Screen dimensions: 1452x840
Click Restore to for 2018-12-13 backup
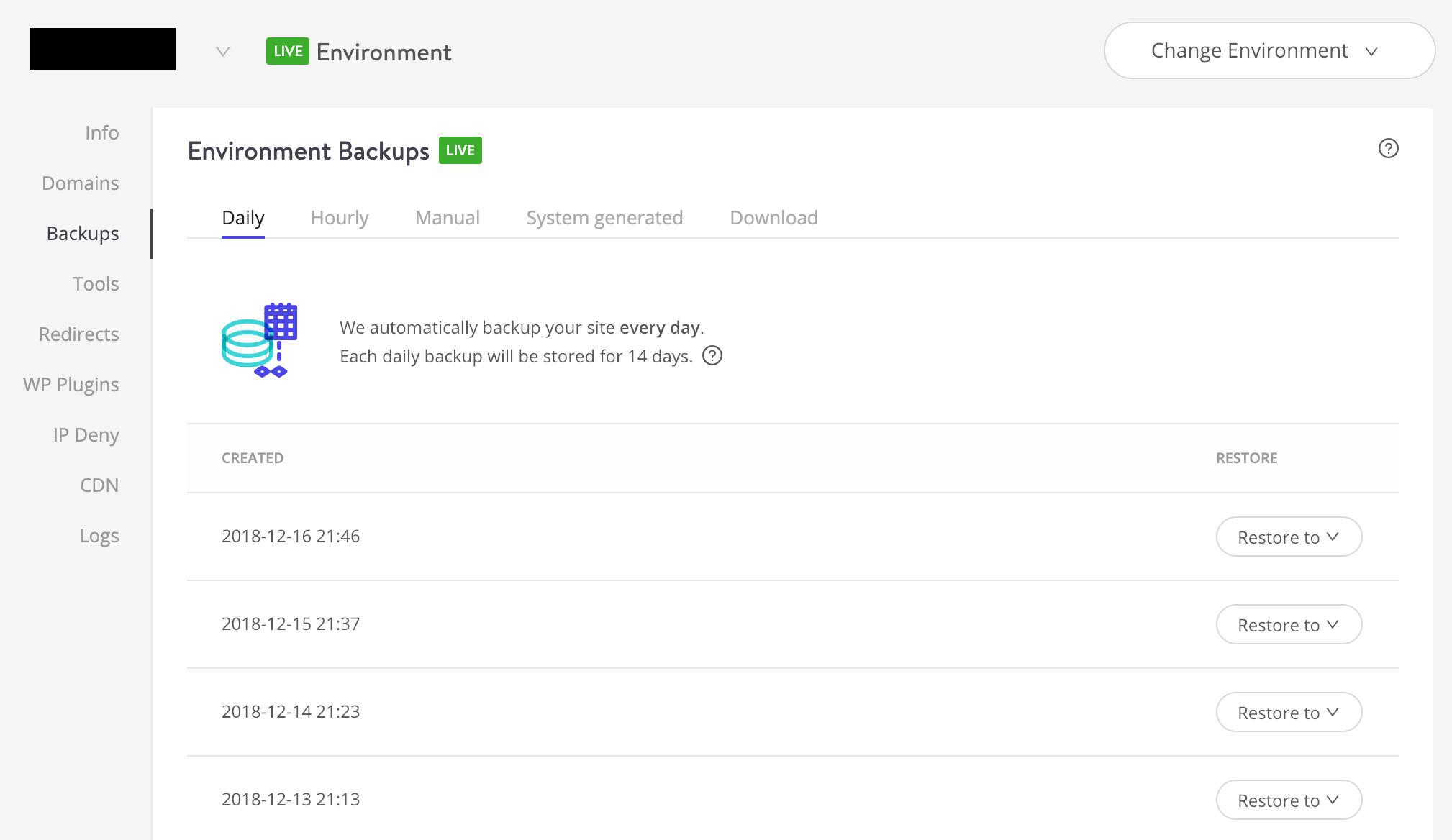[x=1289, y=799]
